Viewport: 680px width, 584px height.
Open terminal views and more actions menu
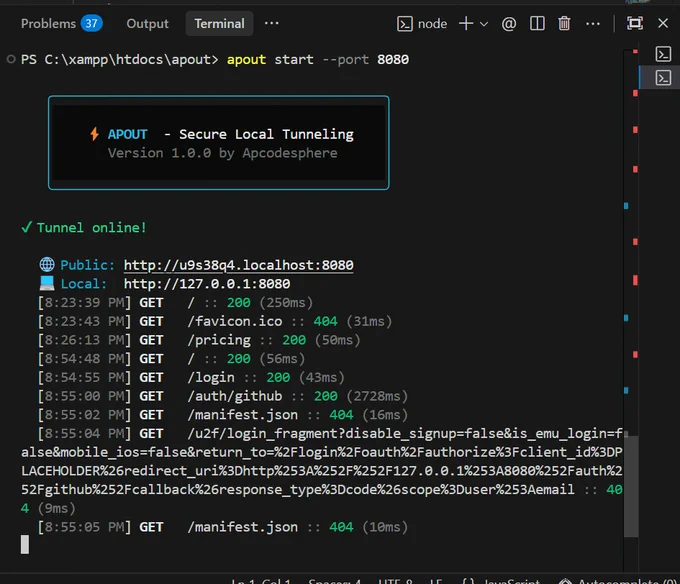click(x=592, y=23)
